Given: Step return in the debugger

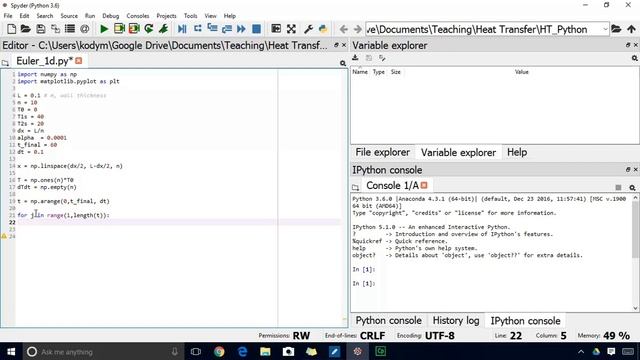Looking at the screenshot, I should (x=227, y=29).
